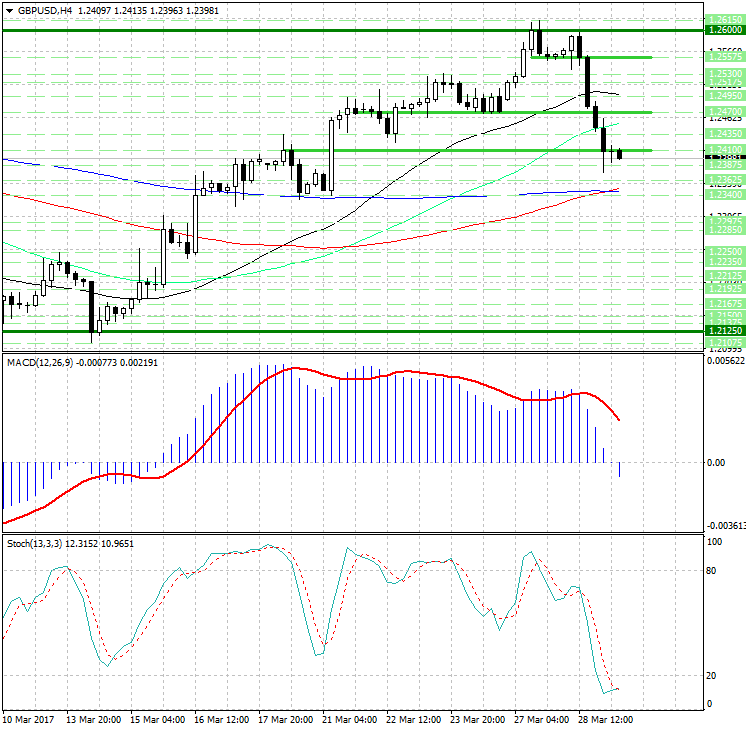Screen dimensions: 746x731
Task: Click the 1.21075 price label
Action: pyautogui.click(x=725, y=343)
